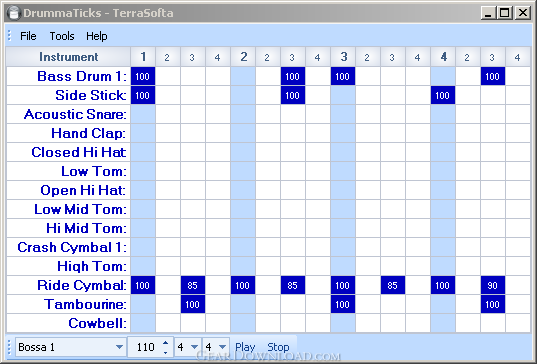
Task: Decrease tempo with the down stepper arrow
Action: (x=165, y=352)
